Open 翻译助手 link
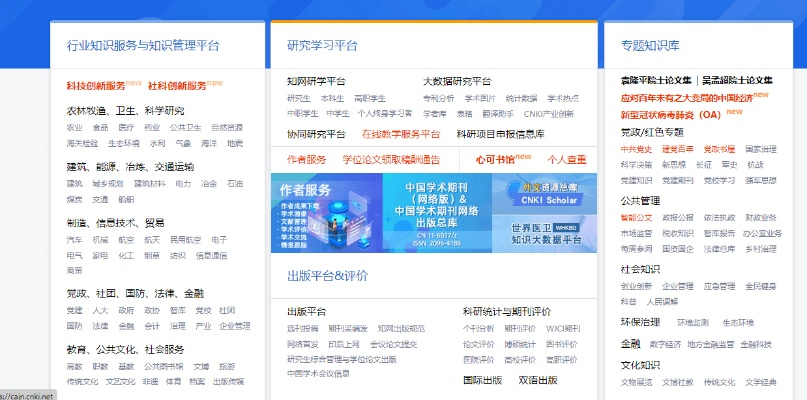 coord(498,114)
